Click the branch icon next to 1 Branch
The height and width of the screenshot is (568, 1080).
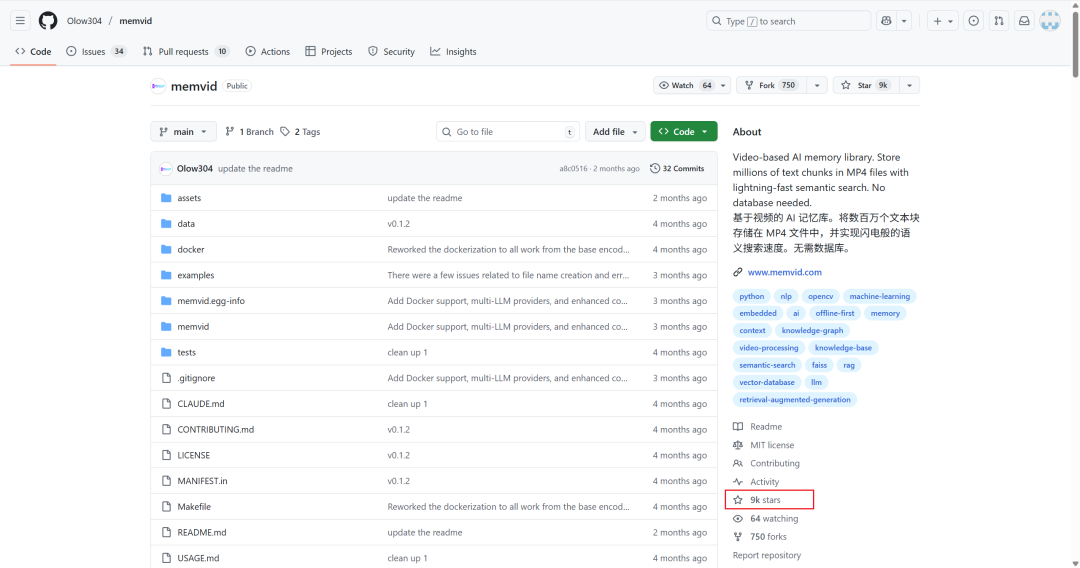(x=229, y=132)
